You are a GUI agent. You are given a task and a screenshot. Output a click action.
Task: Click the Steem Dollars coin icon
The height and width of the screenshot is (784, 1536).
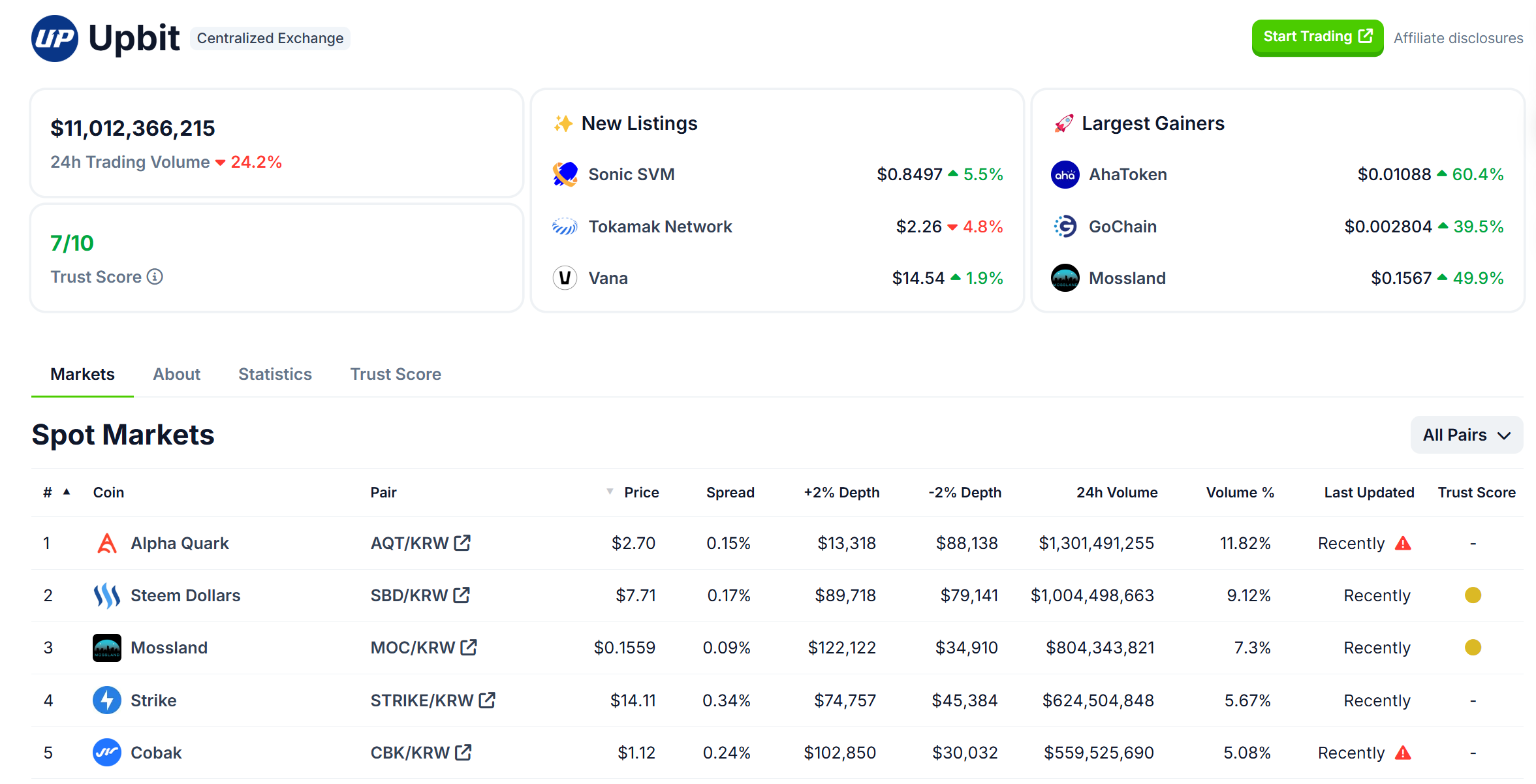click(x=106, y=595)
